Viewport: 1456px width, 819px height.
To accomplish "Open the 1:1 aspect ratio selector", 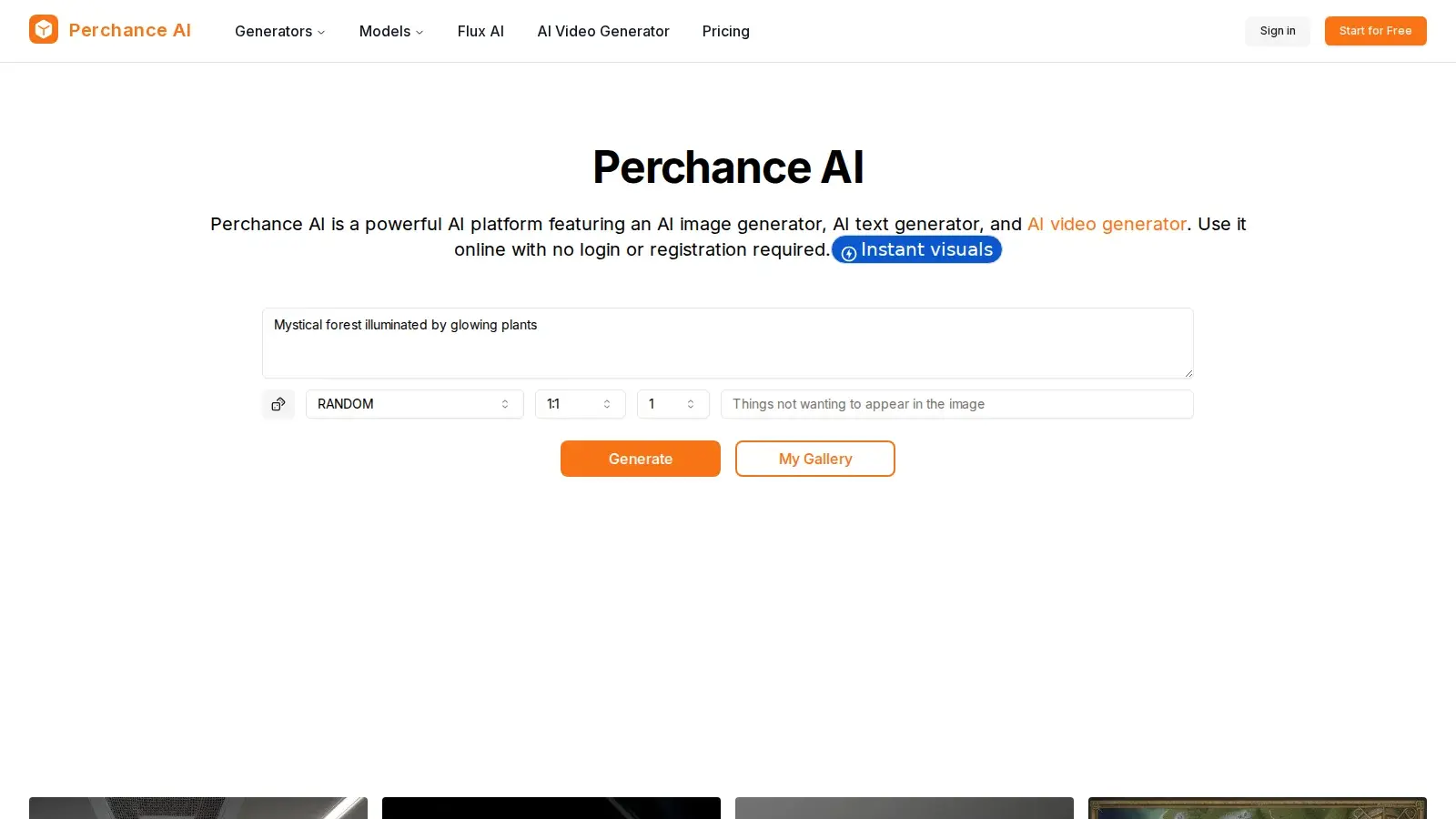I will coord(580,404).
